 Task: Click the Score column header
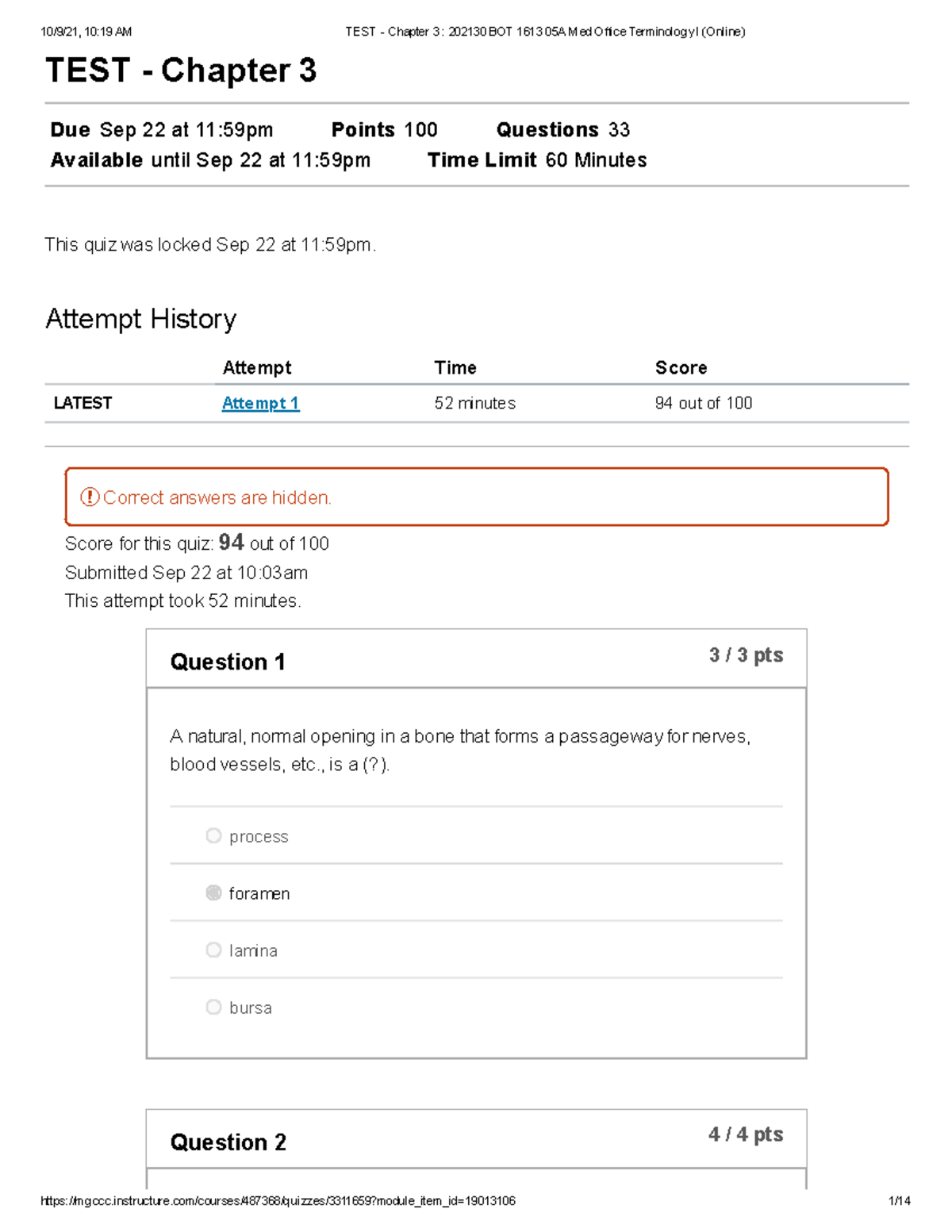pos(681,367)
